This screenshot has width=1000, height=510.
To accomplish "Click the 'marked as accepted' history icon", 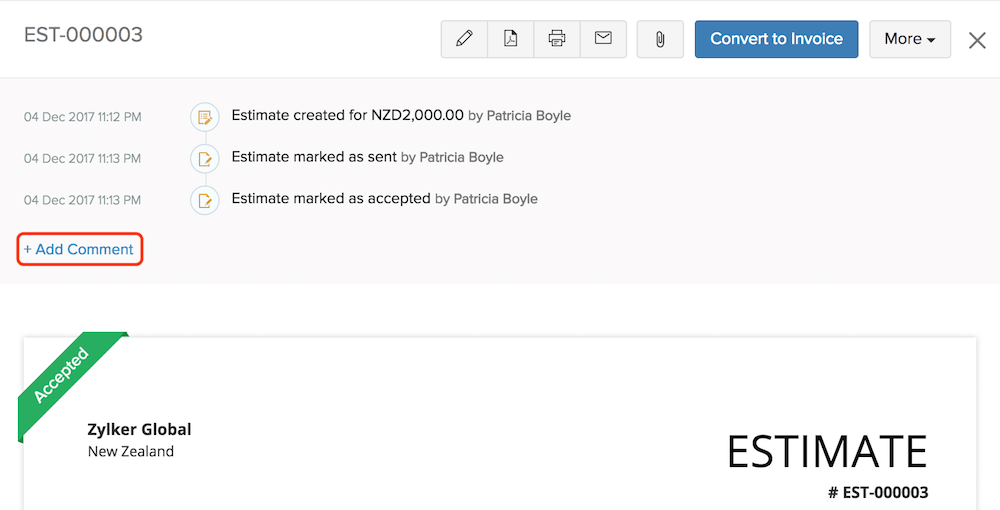I will pos(205,200).
